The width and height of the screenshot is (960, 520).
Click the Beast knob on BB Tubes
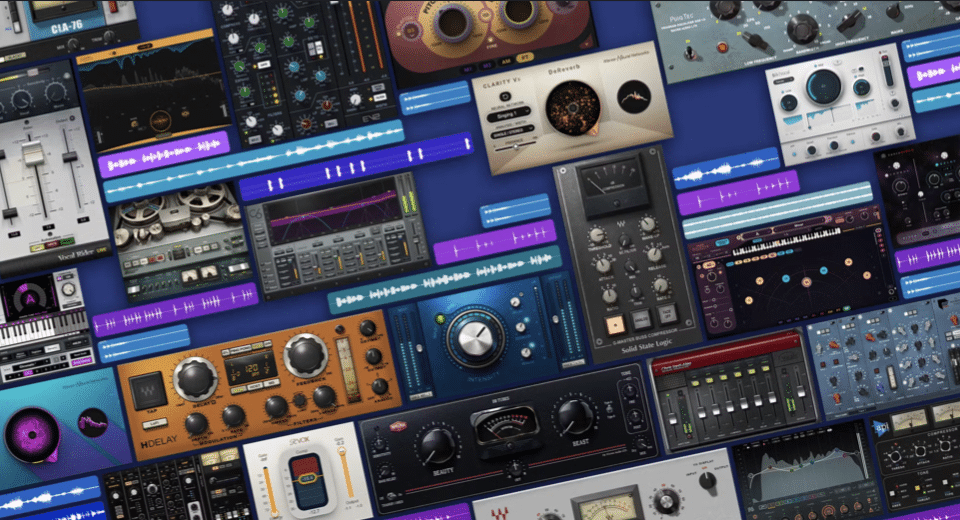point(574,416)
